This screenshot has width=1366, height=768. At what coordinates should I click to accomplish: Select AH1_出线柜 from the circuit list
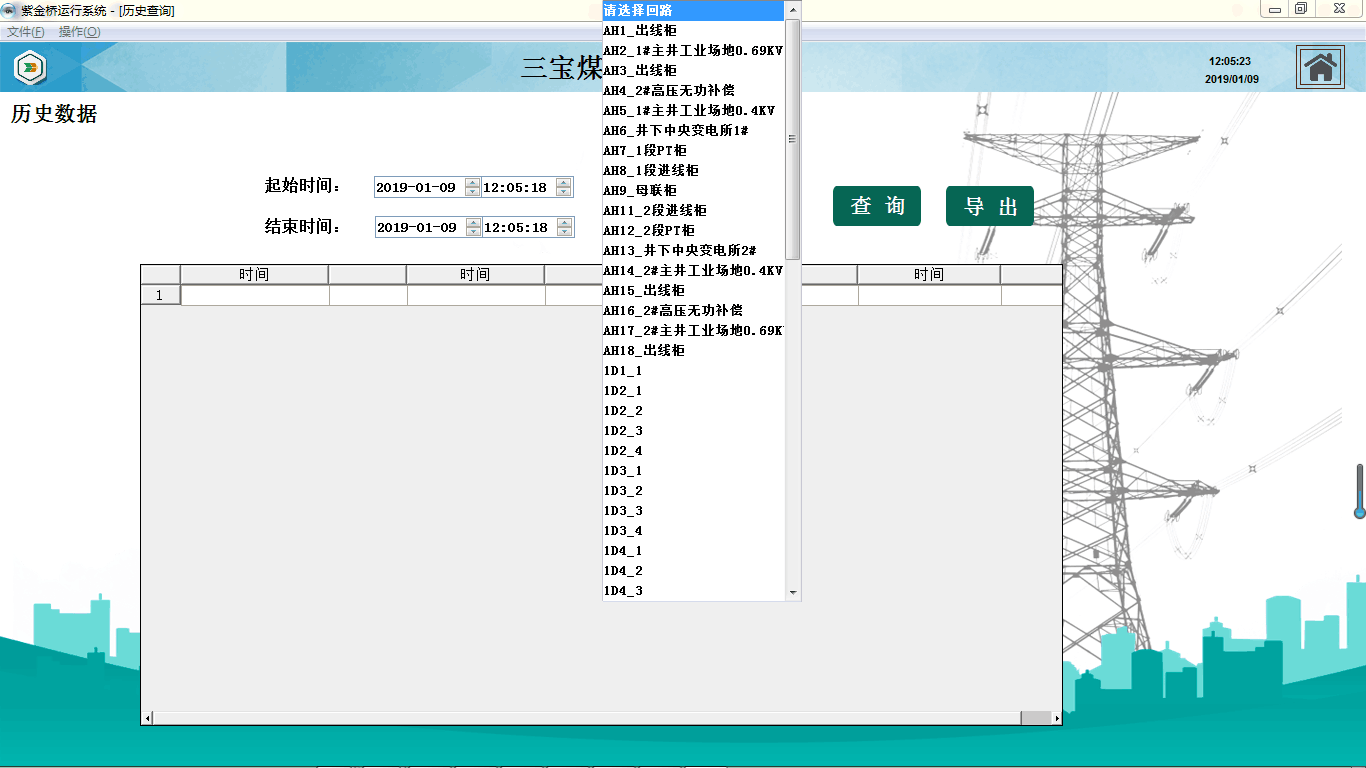coord(640,31)
